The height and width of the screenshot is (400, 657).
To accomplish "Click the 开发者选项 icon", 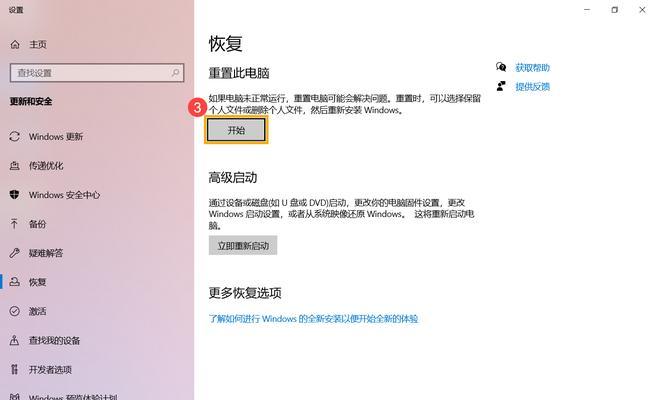I will pyautogui.click(x=15, y=369).
